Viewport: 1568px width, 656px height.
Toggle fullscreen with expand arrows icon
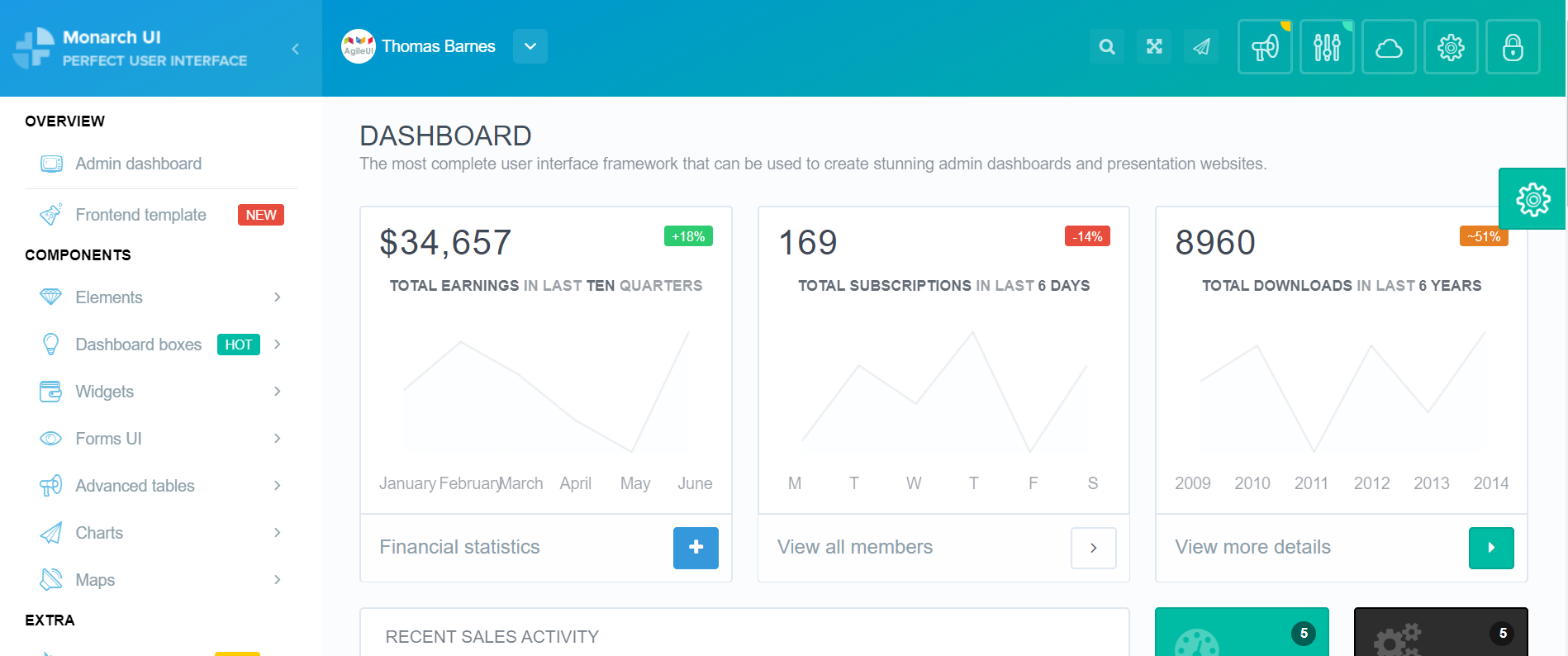pyautogui.click(x=1154, y=46)
